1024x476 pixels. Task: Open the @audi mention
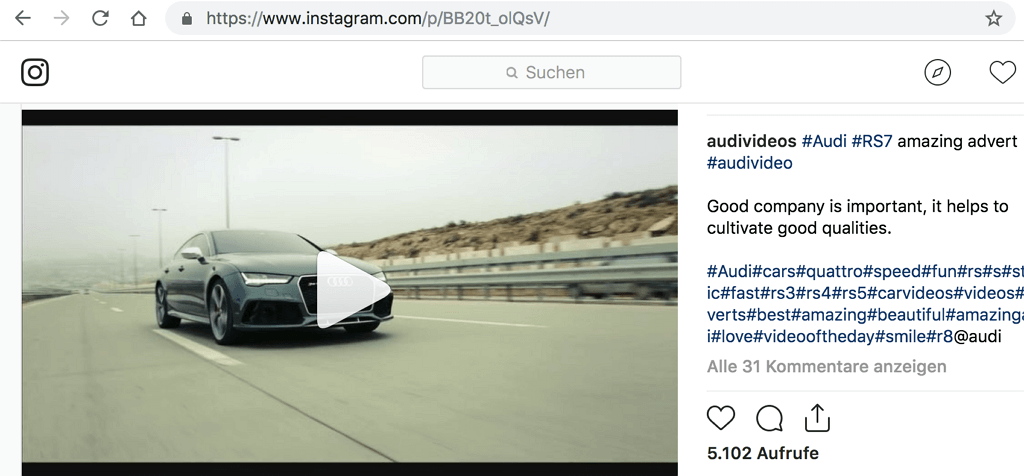[978, 337]
